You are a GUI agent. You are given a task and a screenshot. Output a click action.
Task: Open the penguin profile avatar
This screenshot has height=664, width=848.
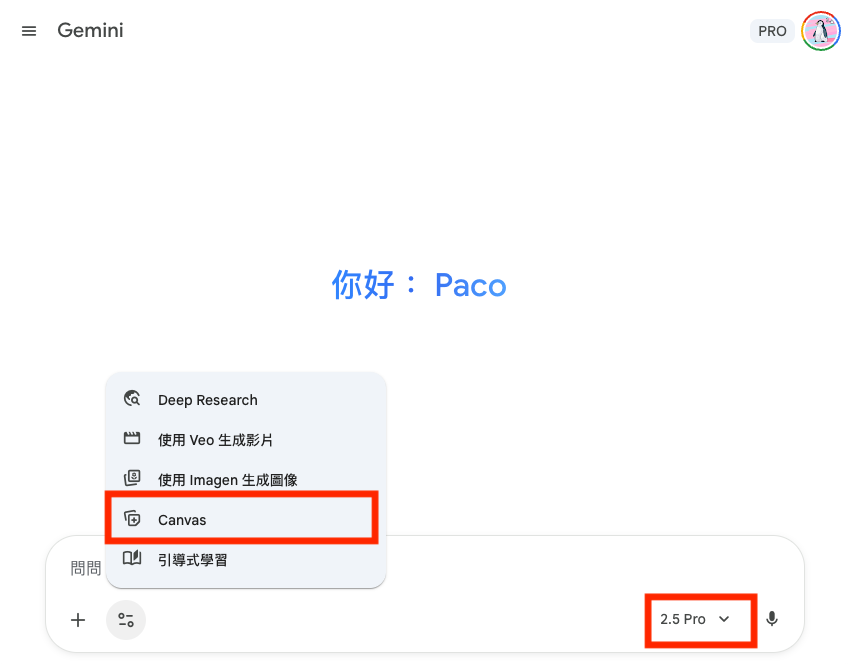tap(821, 31)
